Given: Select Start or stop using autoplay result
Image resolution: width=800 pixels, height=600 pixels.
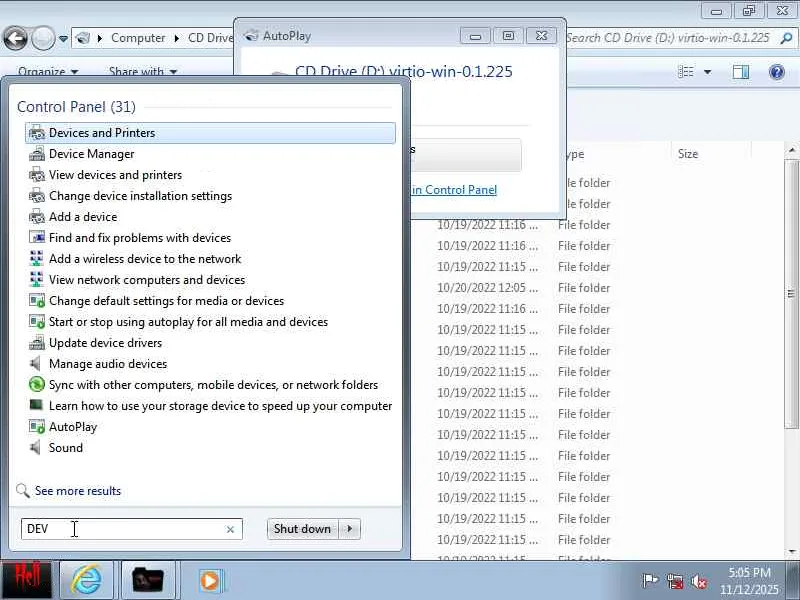Looking at the screenshot, I should tap(188, 322).
